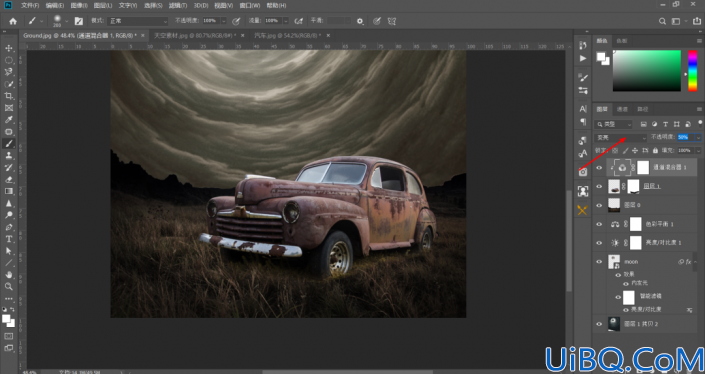This screenshot has height=374, width=705.
Task: Select the Move tool
Action: (9, 48)
